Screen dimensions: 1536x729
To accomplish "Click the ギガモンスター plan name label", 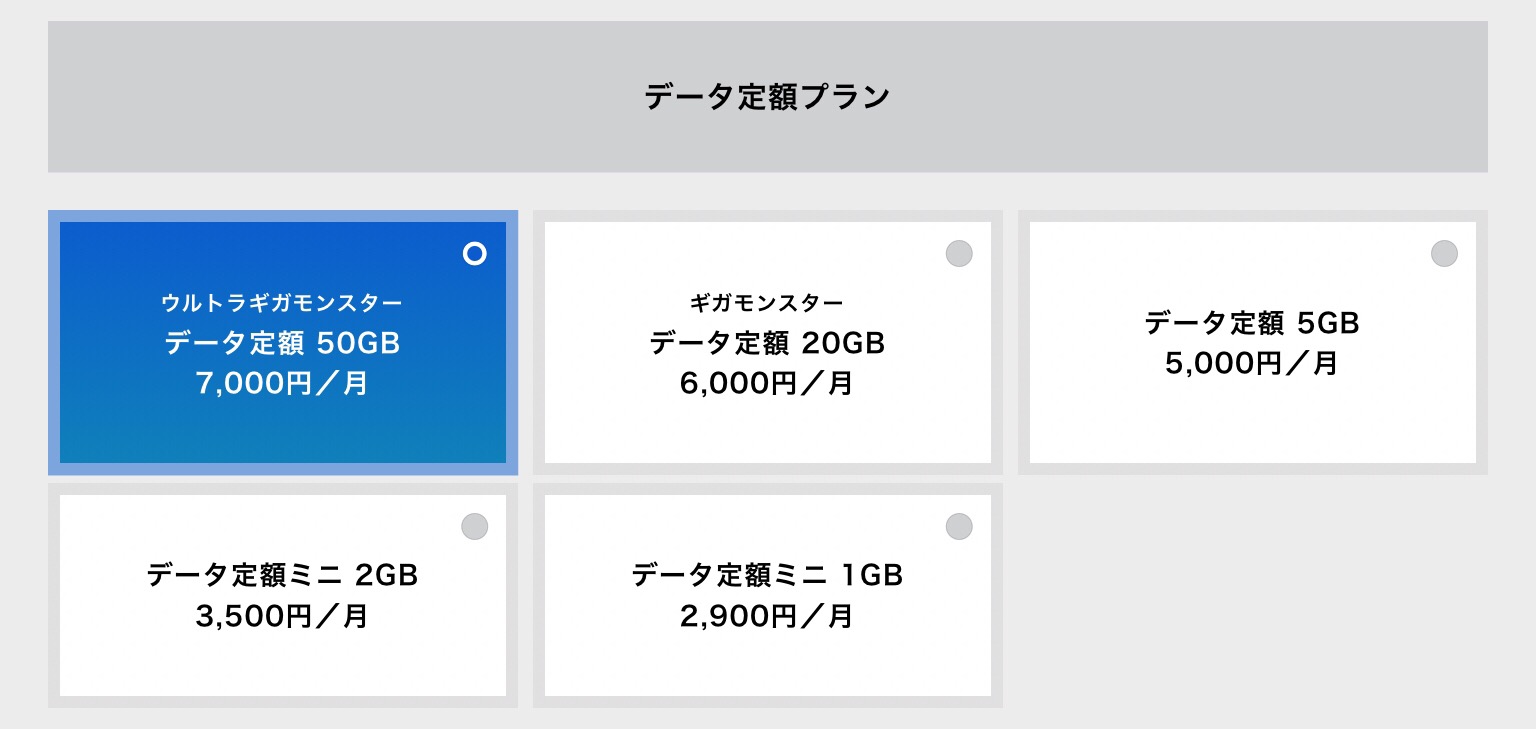I will 766,302.
